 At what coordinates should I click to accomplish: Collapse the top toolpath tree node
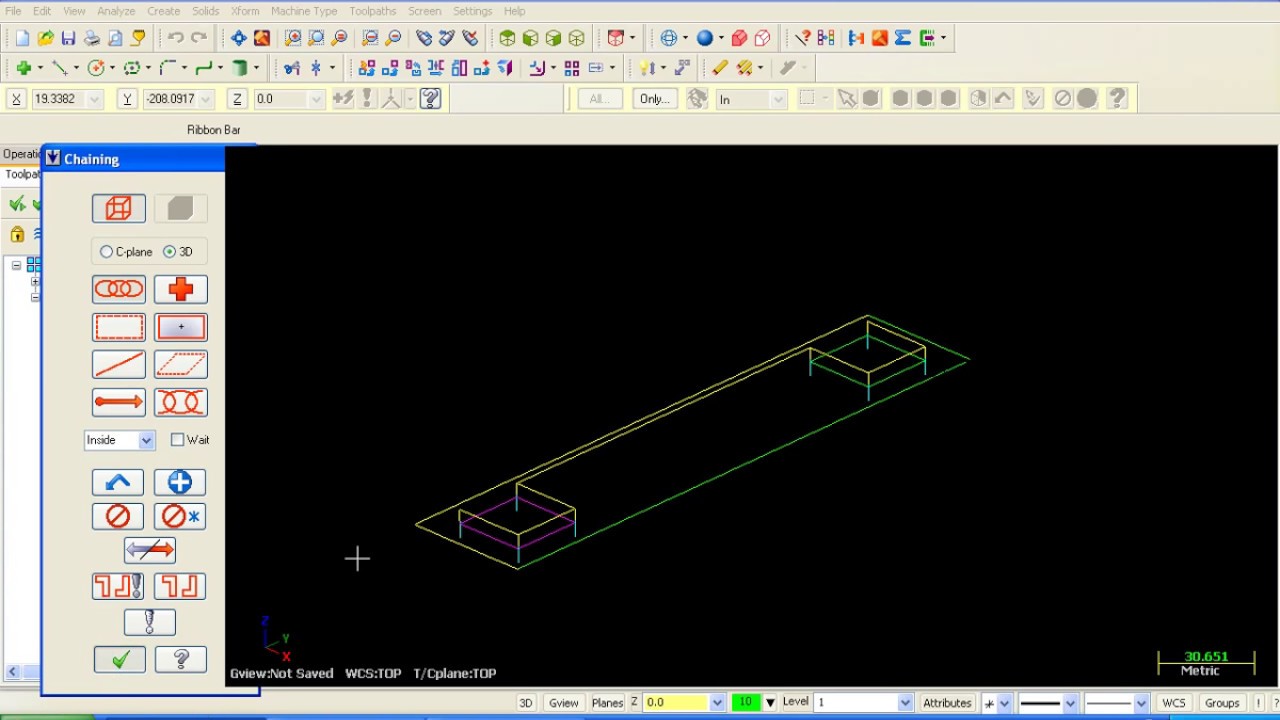click(x=16, y=265)
